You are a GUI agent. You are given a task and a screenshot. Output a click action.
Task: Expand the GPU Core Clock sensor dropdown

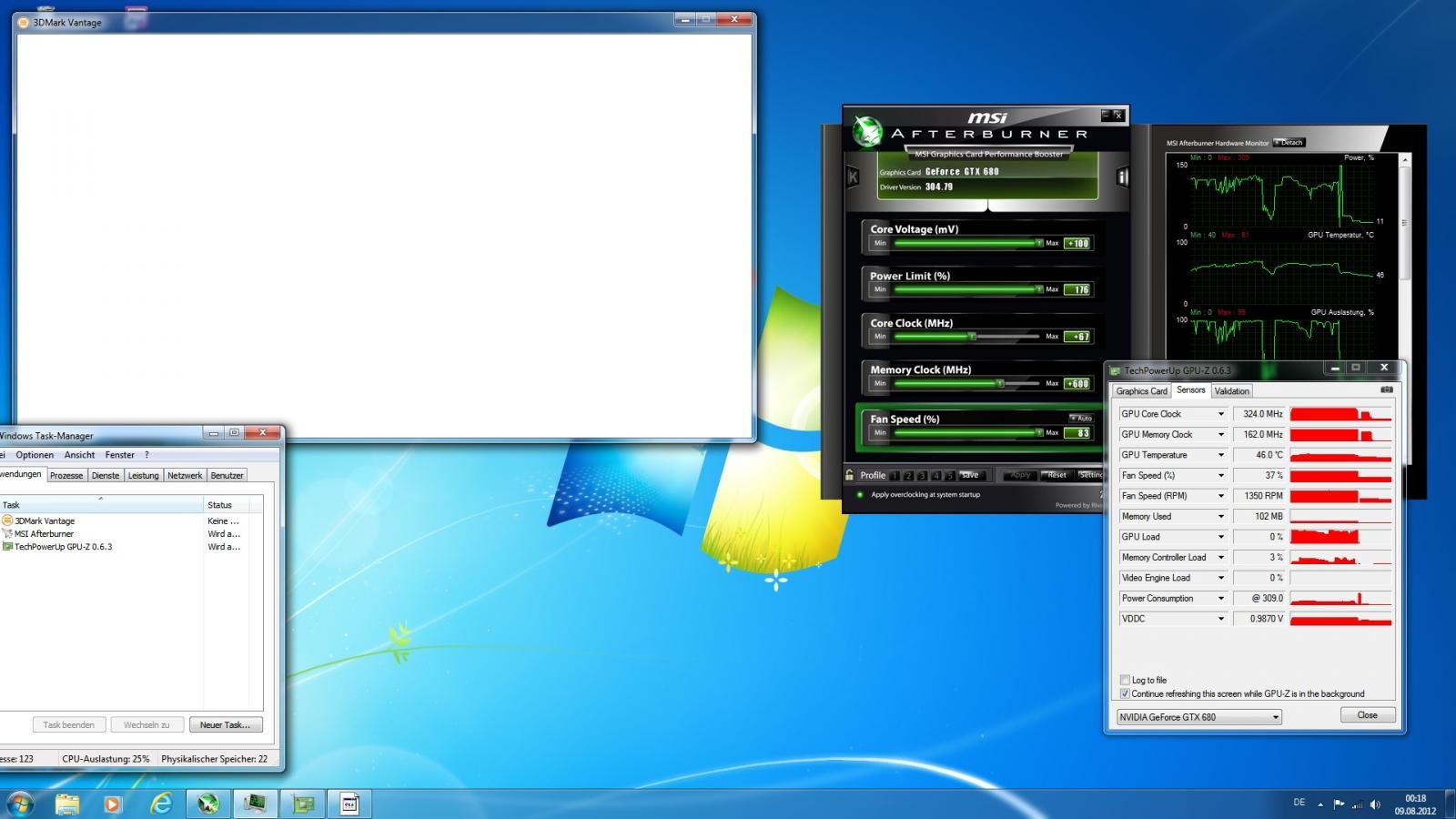point(1221,414)
